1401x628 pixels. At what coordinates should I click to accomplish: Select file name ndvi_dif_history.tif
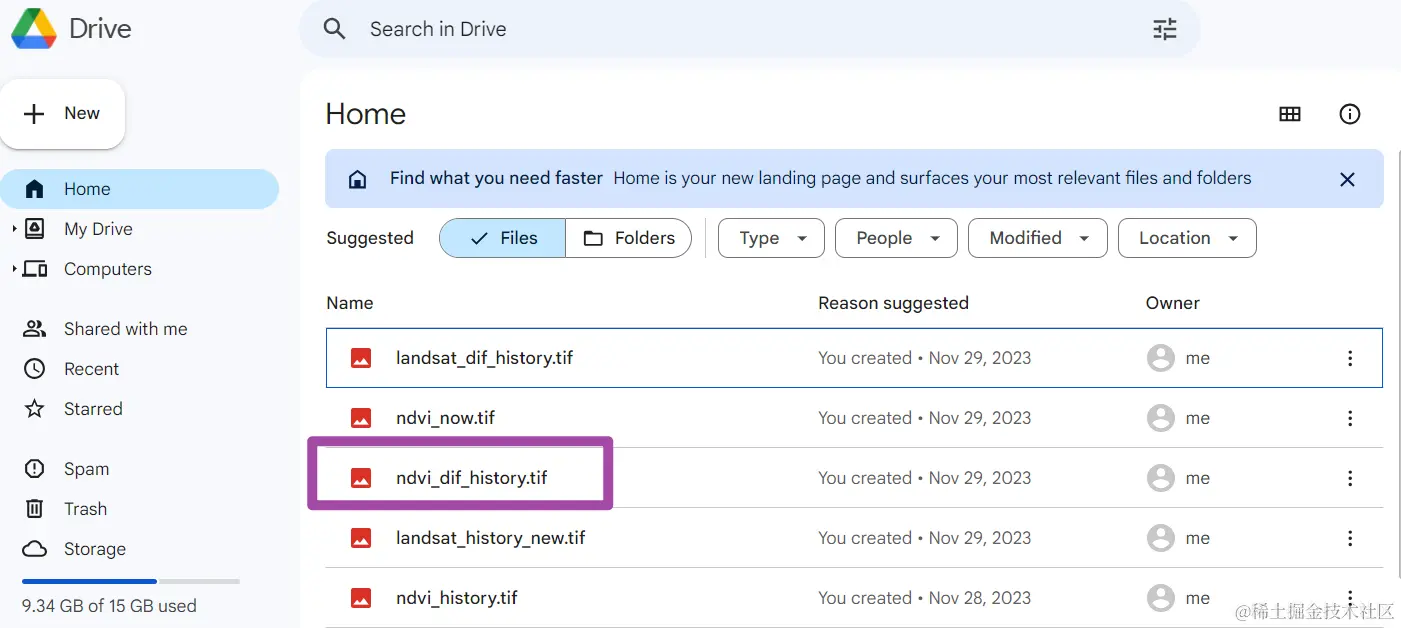coord(472,478)
